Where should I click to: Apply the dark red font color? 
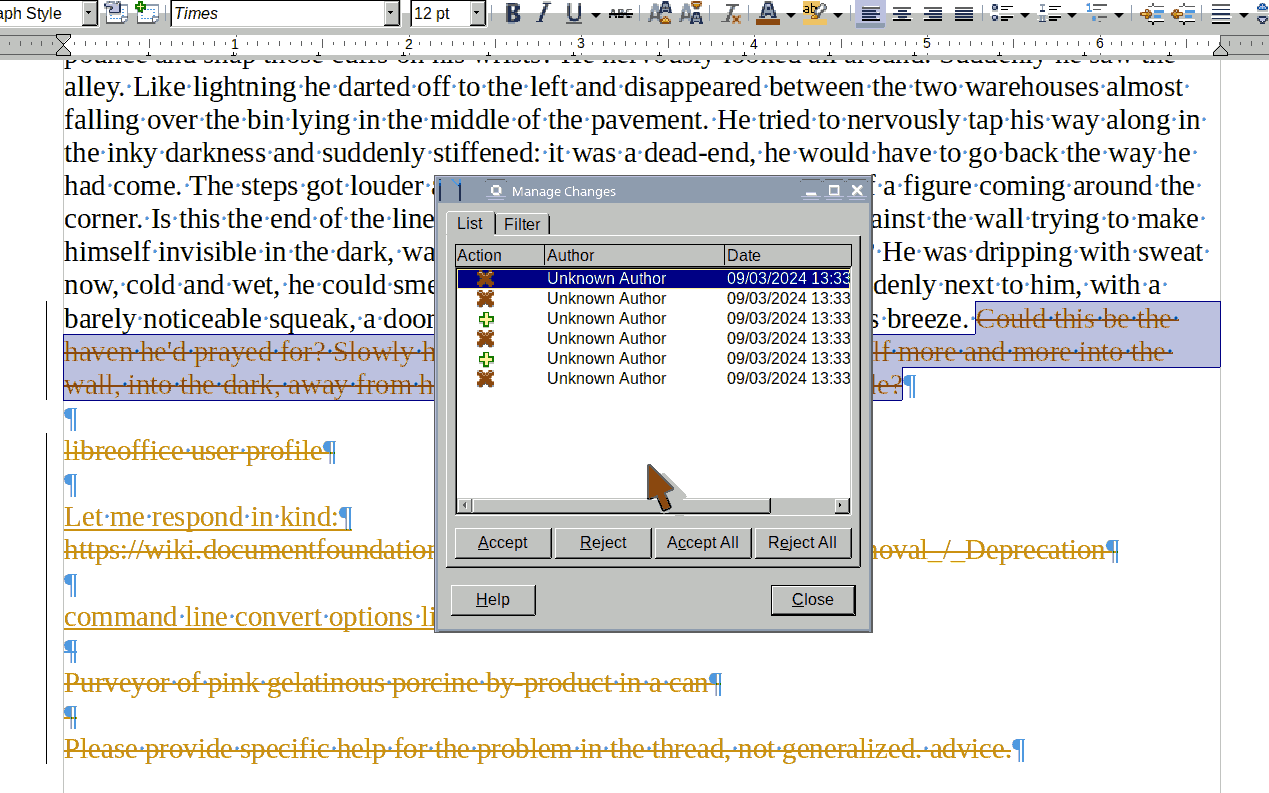click(x=767, y=13)
